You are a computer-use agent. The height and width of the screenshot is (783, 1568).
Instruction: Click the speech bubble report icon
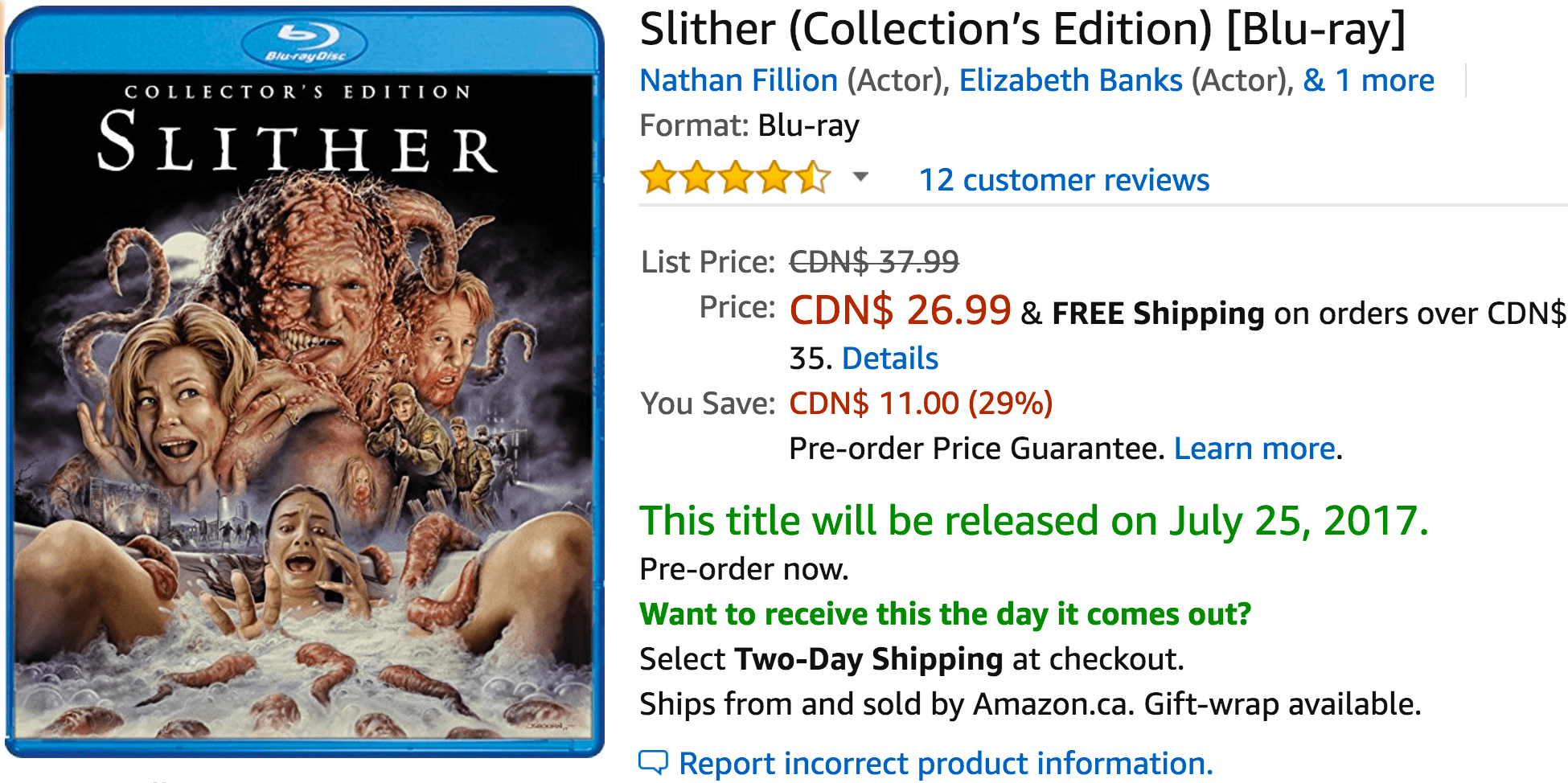click(x=653, y=762)
